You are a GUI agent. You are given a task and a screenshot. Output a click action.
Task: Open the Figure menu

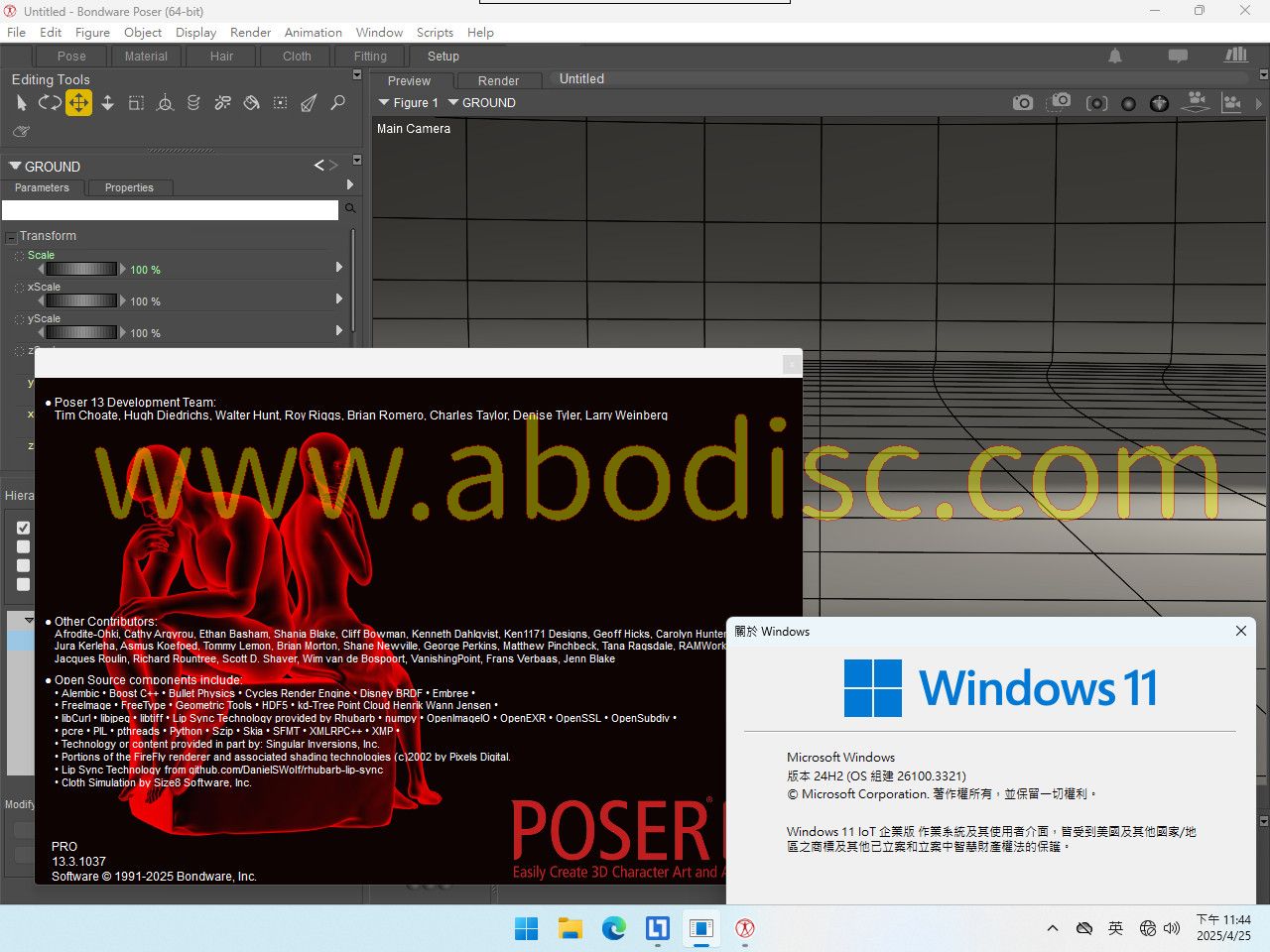[x=92, y=32]
